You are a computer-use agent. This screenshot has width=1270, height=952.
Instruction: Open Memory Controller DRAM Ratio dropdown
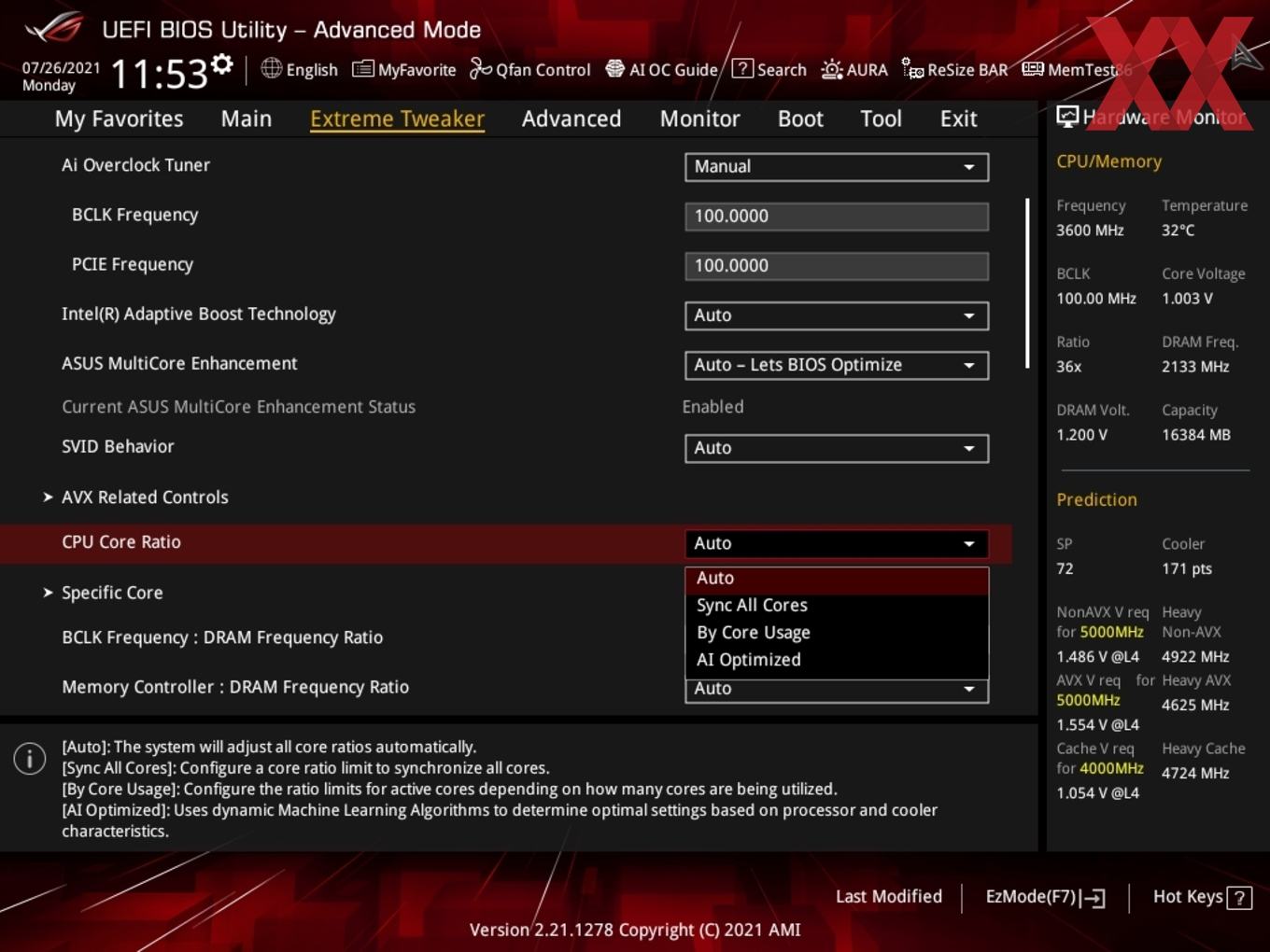[837, 690]
